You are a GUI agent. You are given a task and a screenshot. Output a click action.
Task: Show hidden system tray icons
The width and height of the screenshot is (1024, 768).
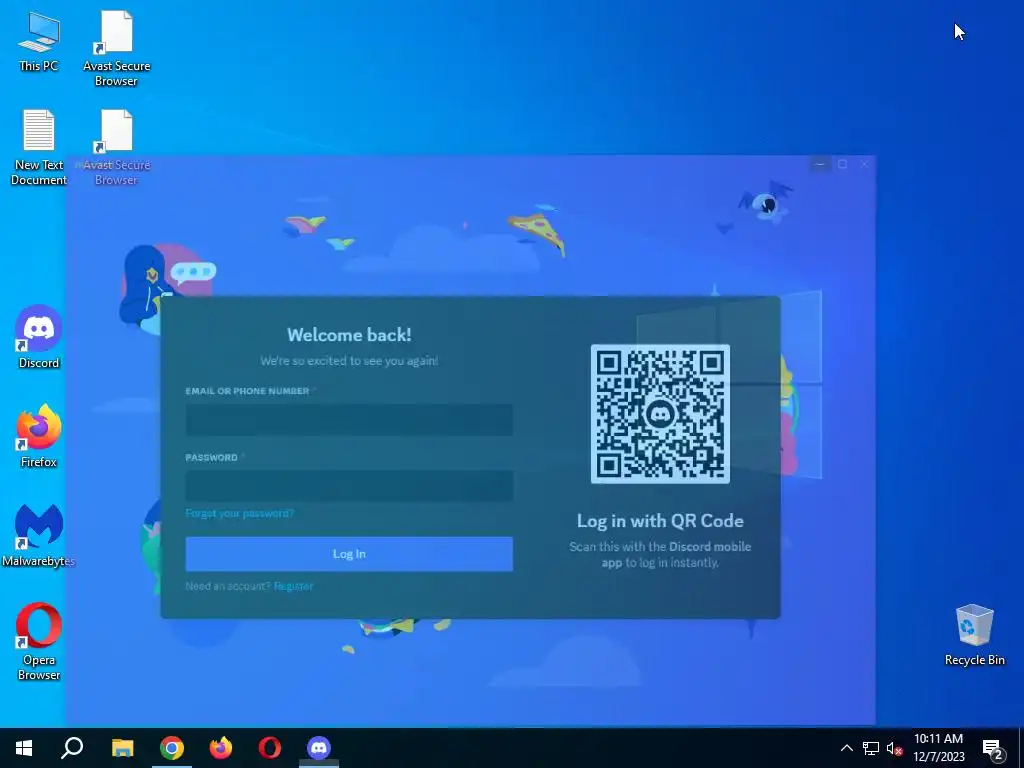tap(846, 748)
